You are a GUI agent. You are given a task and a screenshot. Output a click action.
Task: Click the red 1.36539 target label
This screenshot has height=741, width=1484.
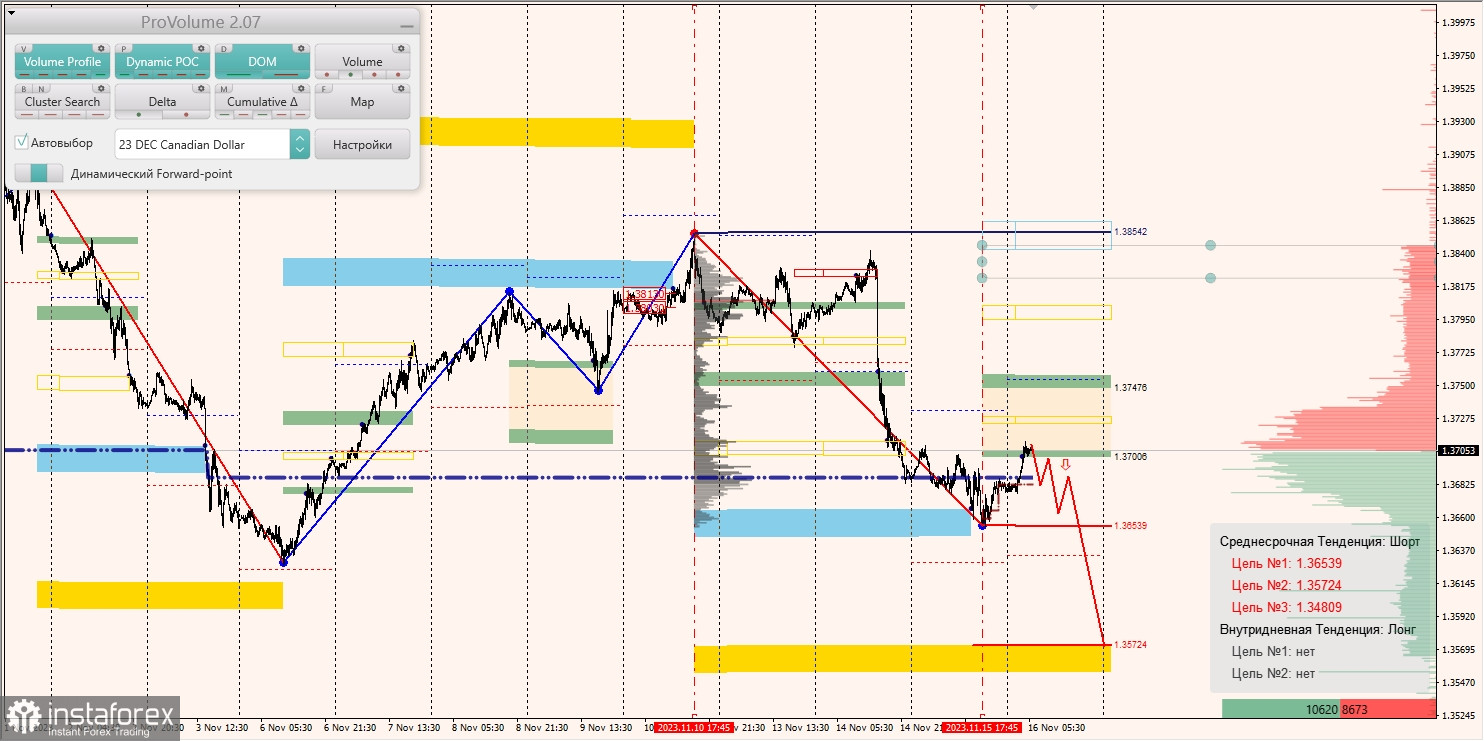1131,525
